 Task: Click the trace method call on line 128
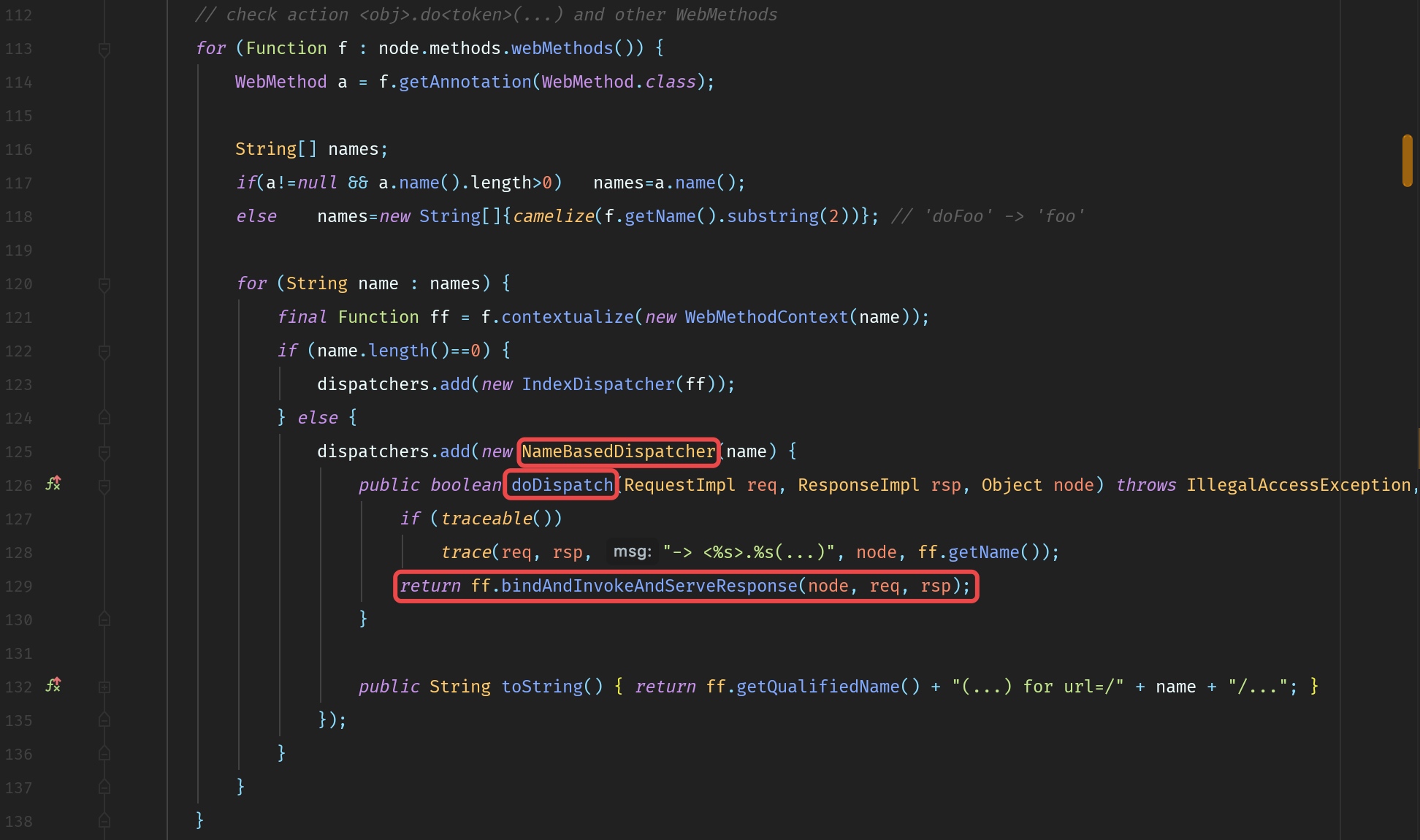click(x=465, y=553)
